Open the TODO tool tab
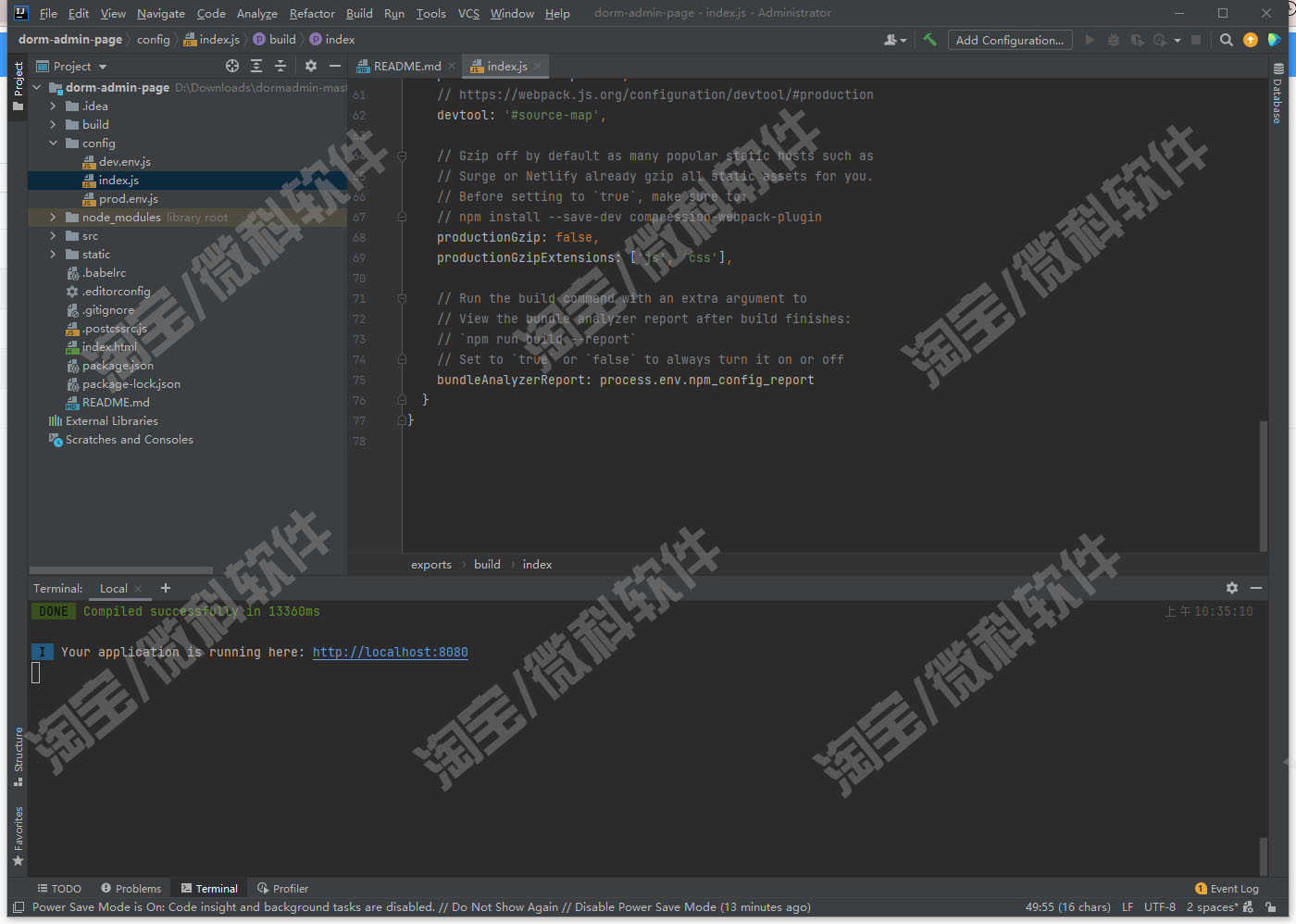This screenshot has height=924, width=1296. (x=59, y=889)
